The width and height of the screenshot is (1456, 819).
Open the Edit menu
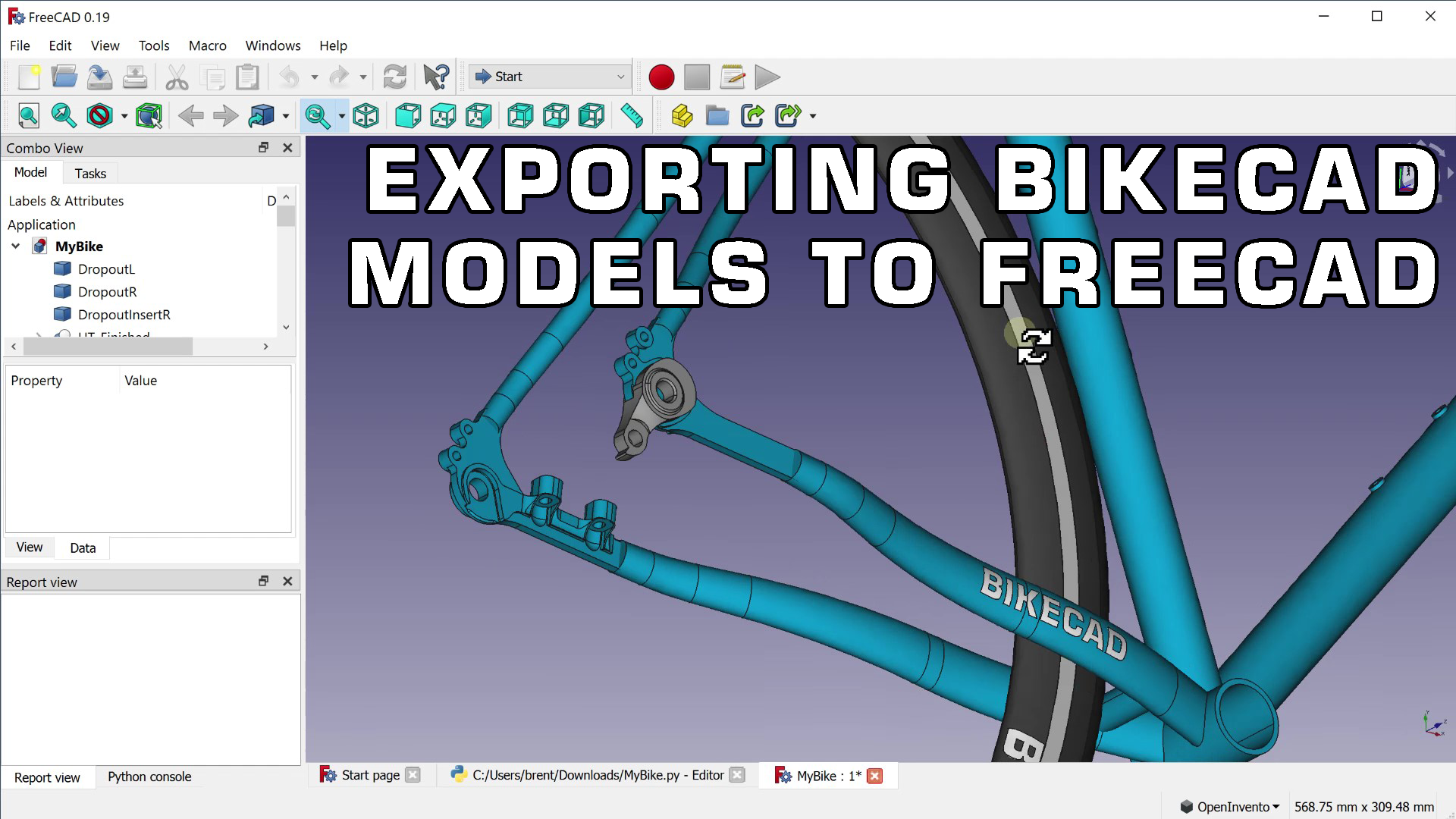click(x=60, y=45)
